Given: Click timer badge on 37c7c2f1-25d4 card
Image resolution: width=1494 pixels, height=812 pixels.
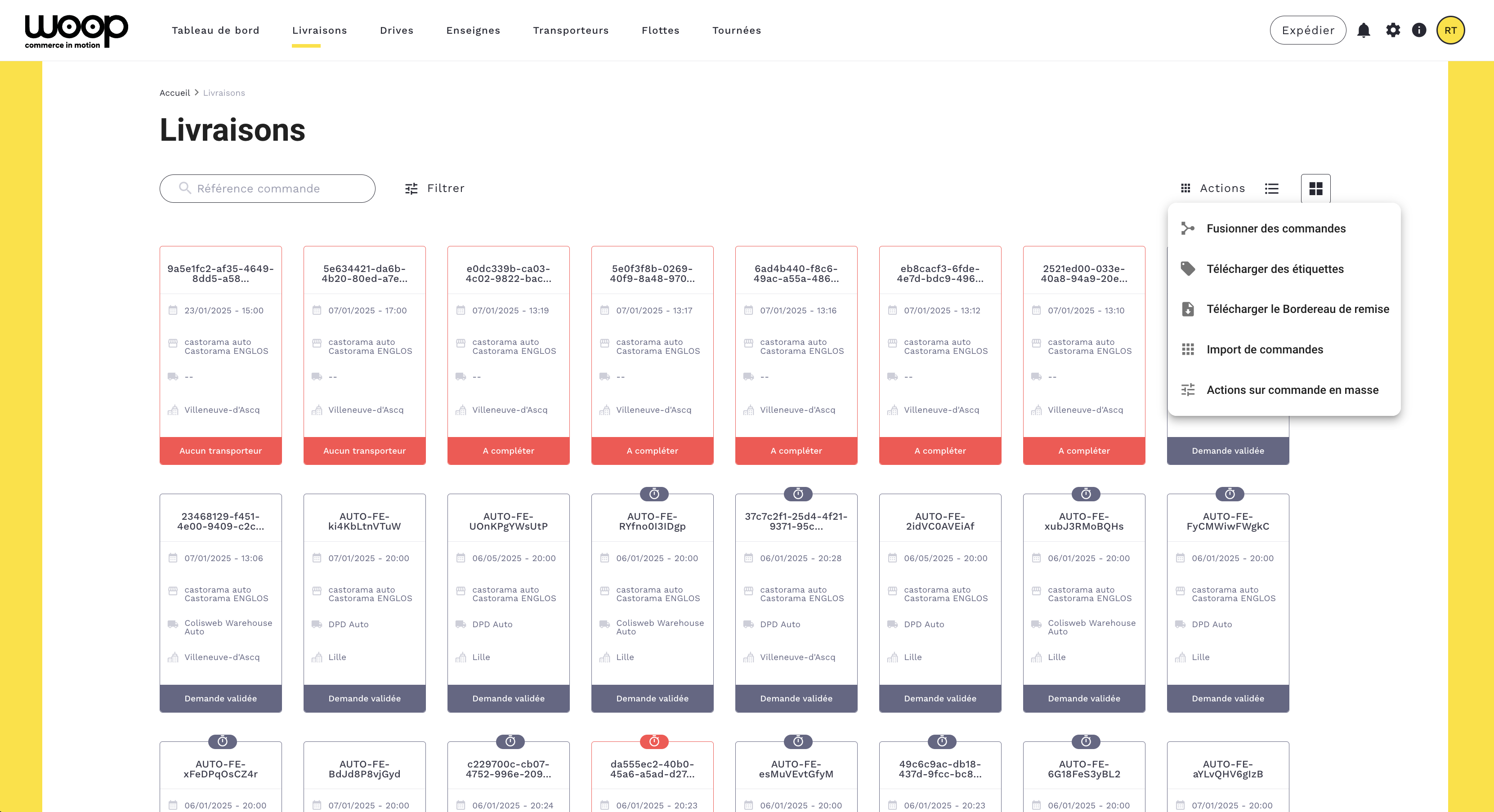Looking at the screenshot, I should pyautogui.click(x=798, y=494).
